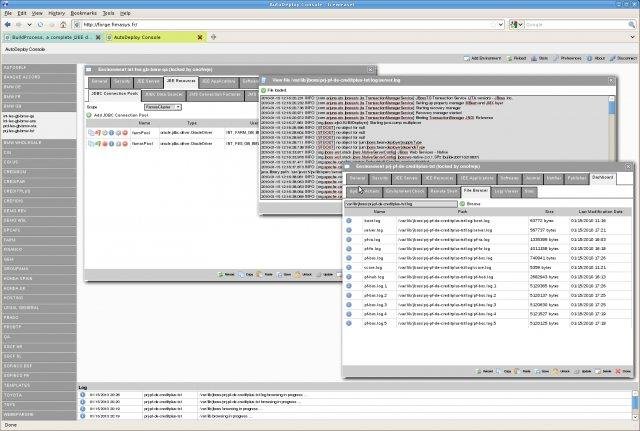Click inside the Google search field
This screenshot has width=640, height=431.
[x=576, y=24]
